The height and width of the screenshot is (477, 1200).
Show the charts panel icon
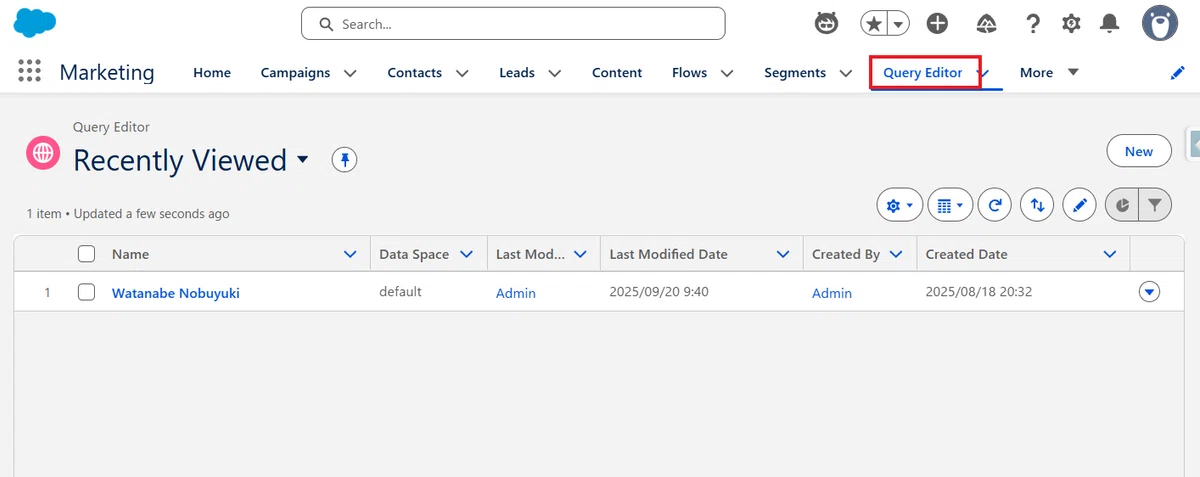pyautogui.click(x=1122, y=205)
